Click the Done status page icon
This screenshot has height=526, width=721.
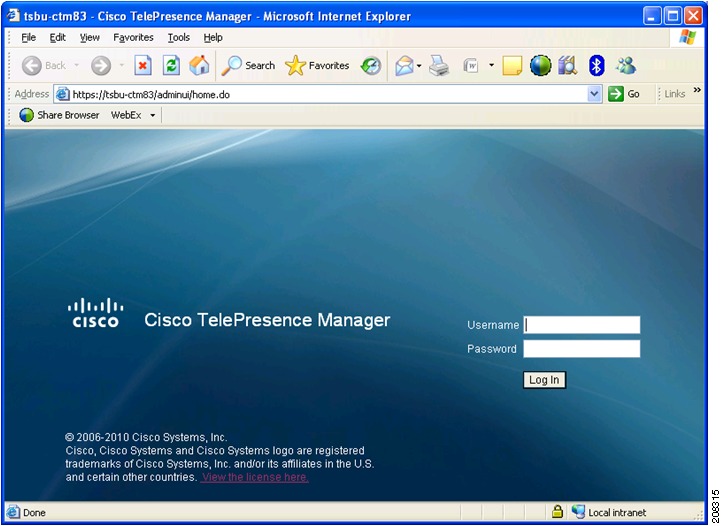pyautogui.click(x=13, y=512)
